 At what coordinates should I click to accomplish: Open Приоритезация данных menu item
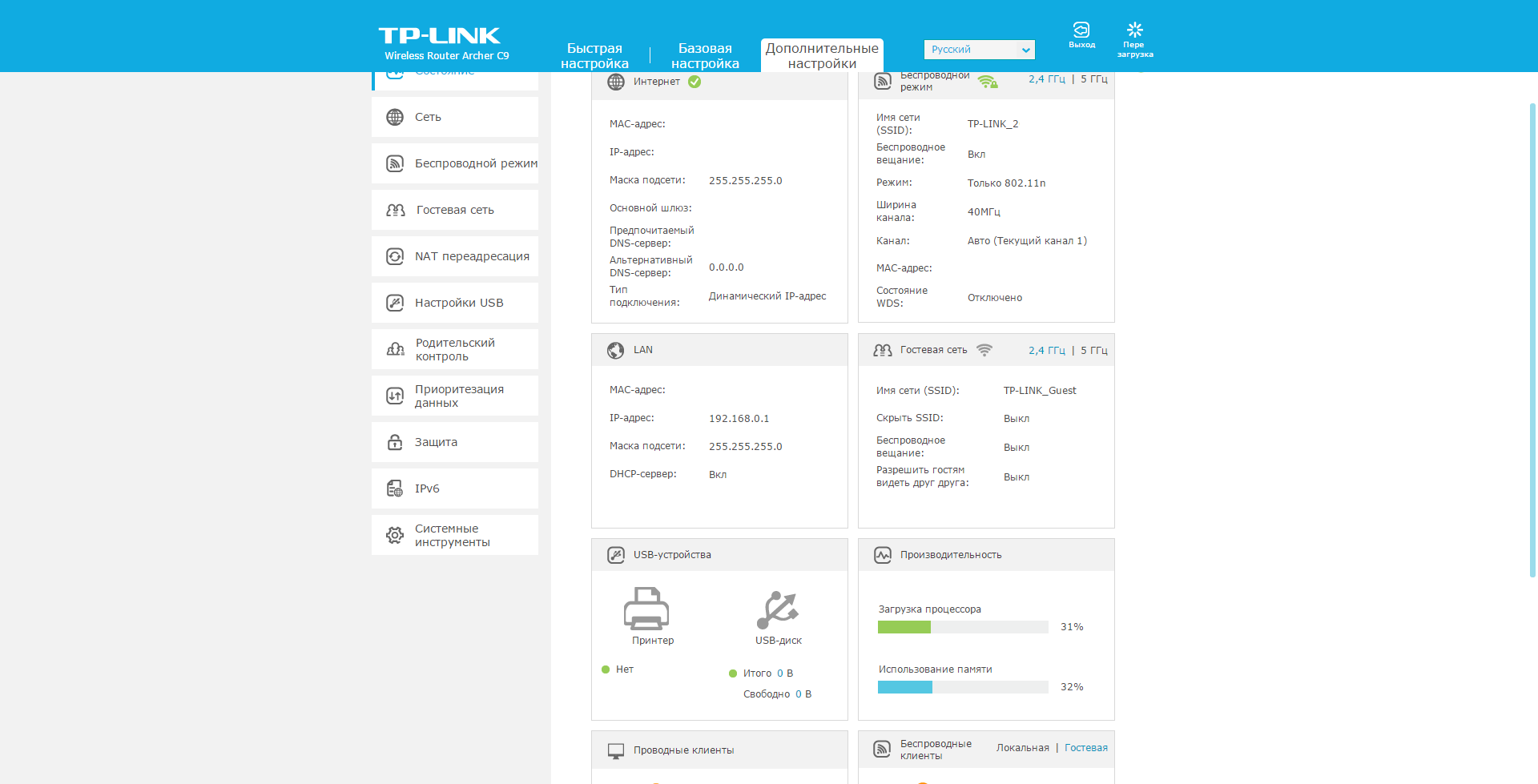click(x=458, y=396)
